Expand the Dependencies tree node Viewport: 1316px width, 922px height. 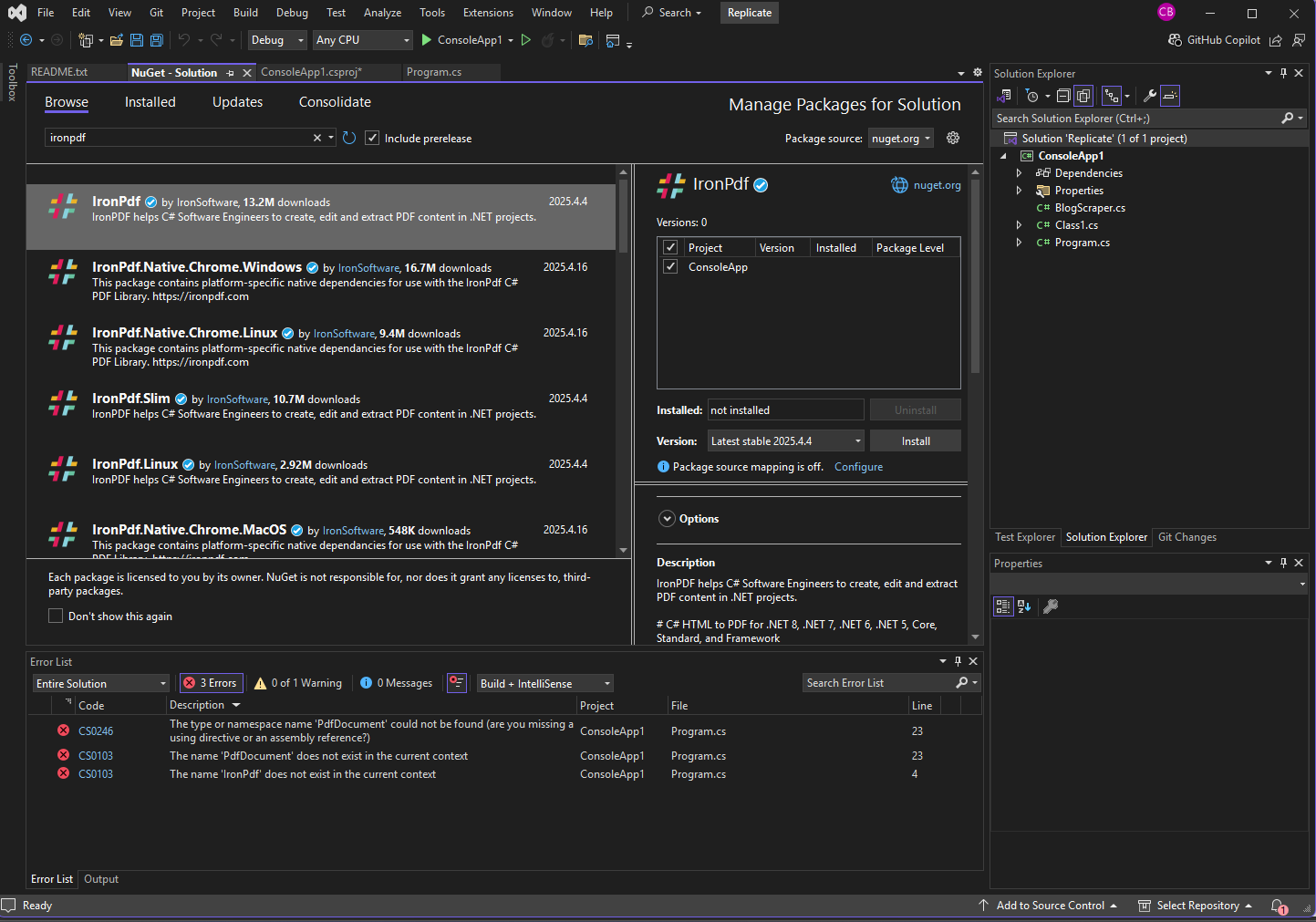[x=1019, y=173]
